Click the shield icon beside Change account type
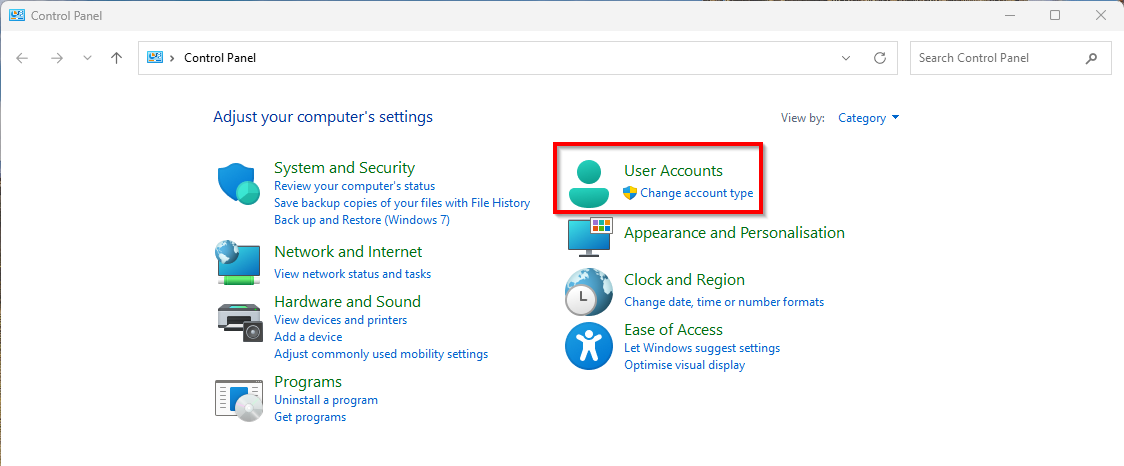Image resolution: width=1124 pixels, height=466 pixels. (x=630, y=193)
